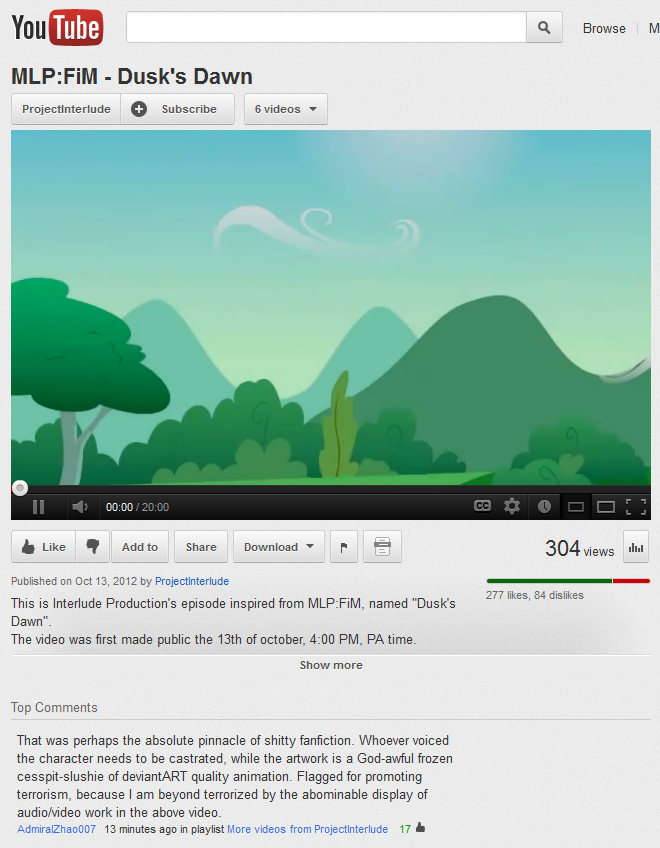
Task: Toggle closed captions CC
Action: click(482, 506)
